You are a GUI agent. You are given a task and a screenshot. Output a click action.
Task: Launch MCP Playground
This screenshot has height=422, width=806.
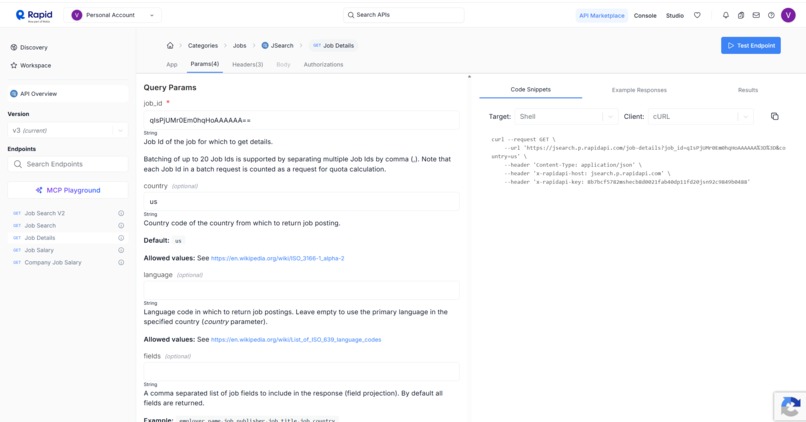click(x=68, y=190)
